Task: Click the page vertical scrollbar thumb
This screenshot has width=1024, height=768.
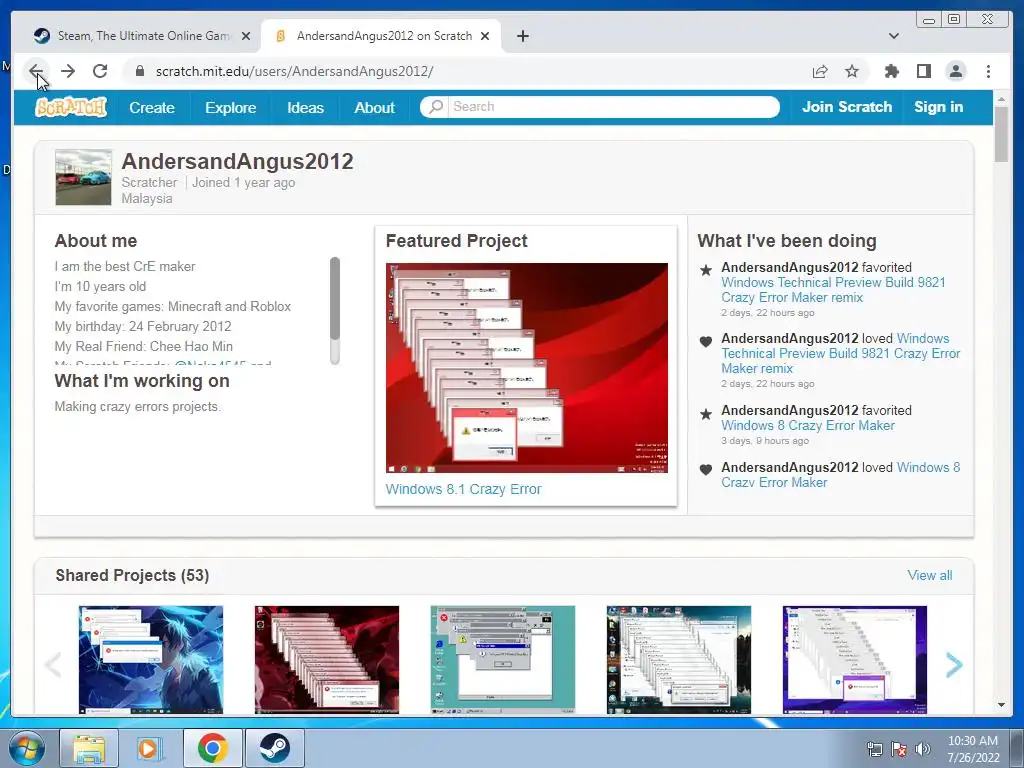Action: (x=1001, y=134)
